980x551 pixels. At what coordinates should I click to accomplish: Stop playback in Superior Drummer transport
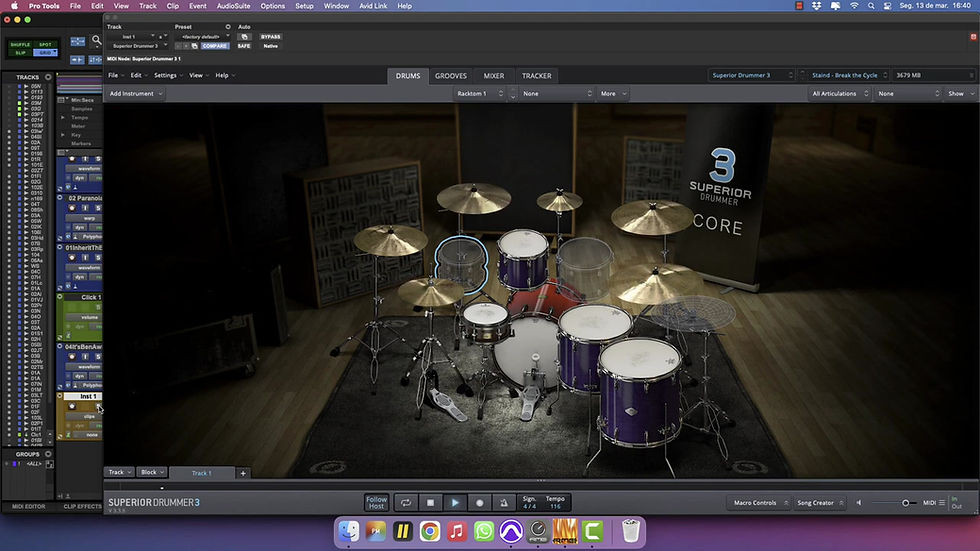(x=430, y=502)
